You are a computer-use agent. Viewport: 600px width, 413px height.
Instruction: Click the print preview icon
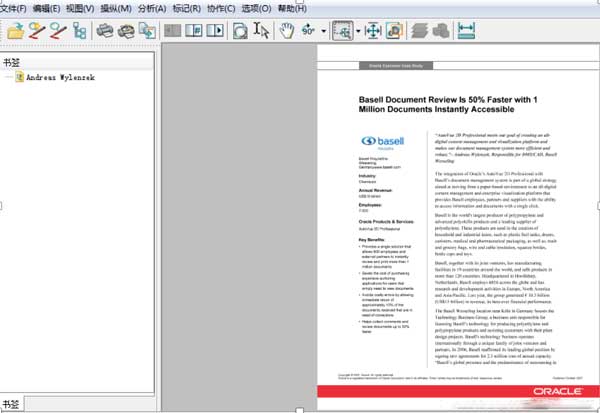coord(126,31)
